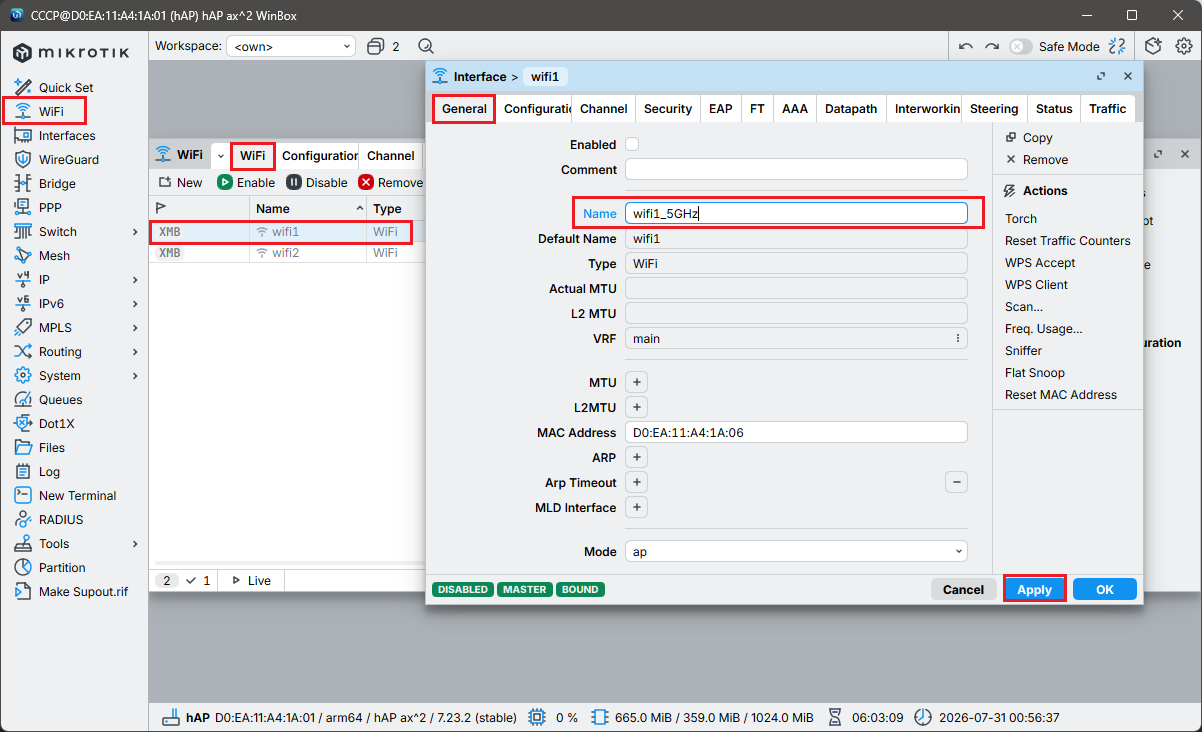The width and height of the screenshot is (1202, 732).
Task: Expand the Tools submenu
Action: click(x=135, y=544)
